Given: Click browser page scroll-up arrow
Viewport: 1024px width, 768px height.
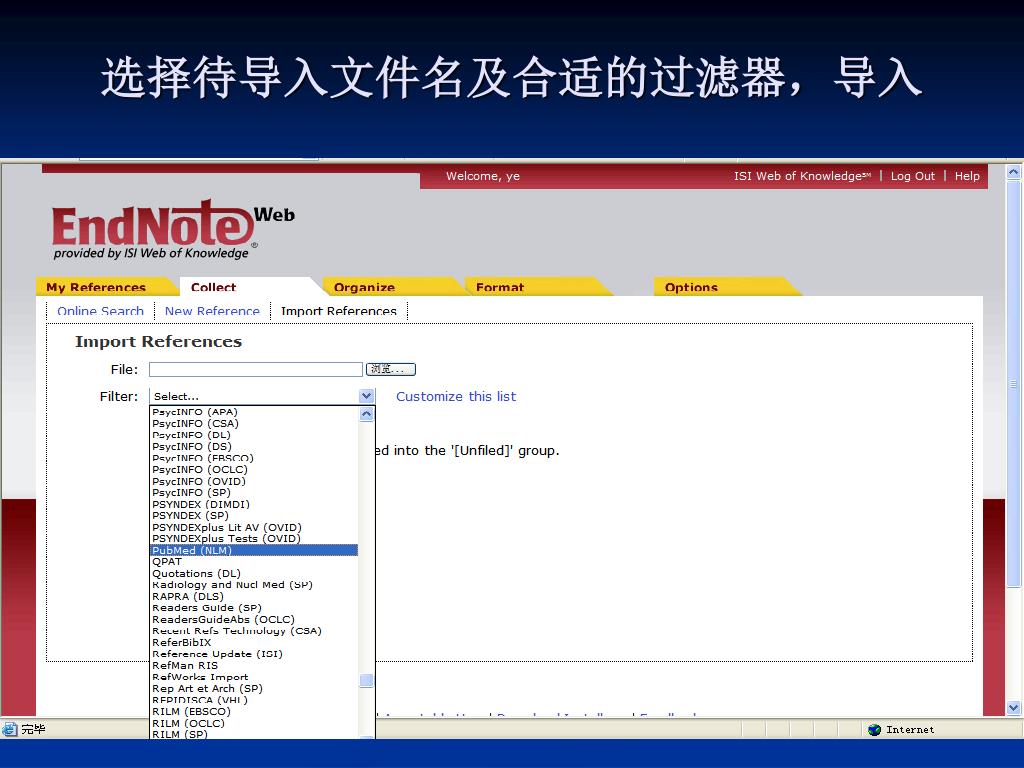Looking at the screenshot, I should click(x=1014, y=172).
